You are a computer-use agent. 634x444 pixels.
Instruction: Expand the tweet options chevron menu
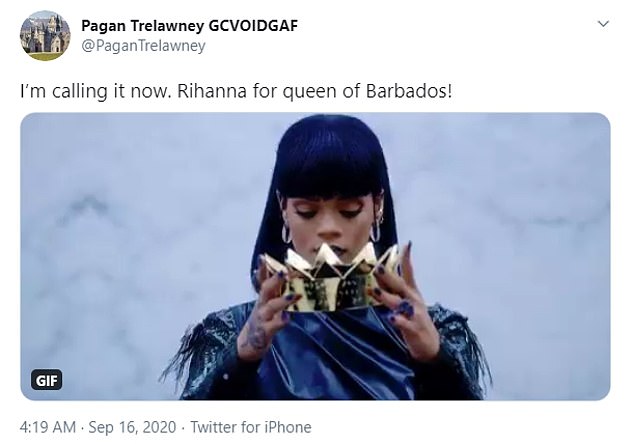[603, 24]
